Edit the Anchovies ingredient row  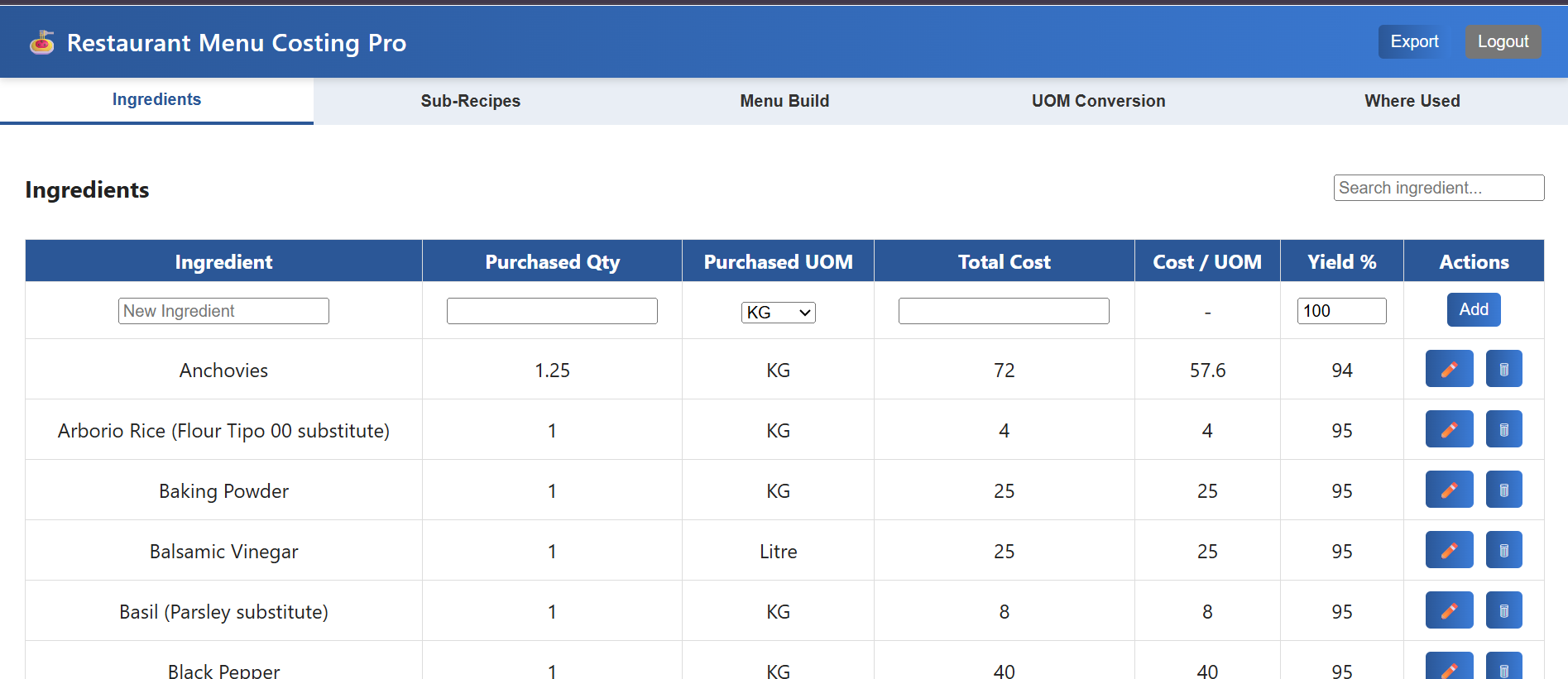[1449, 369]
